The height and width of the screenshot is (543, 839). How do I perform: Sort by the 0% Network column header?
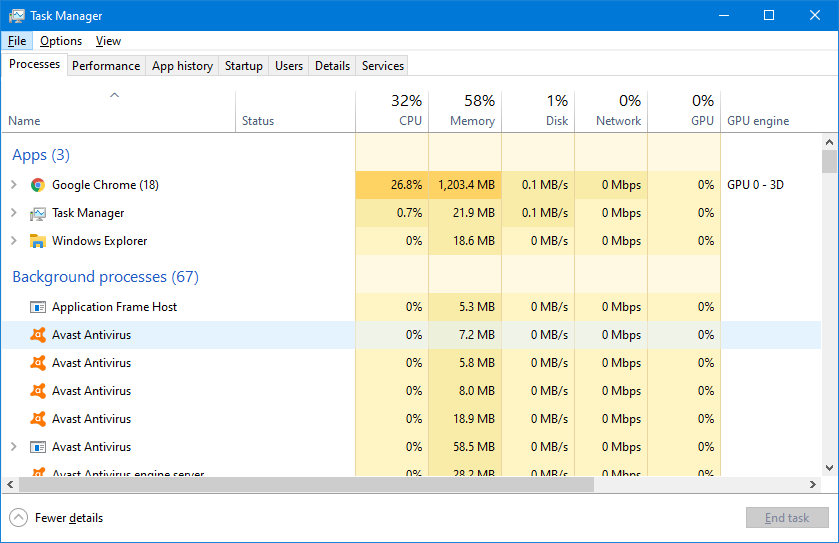(611, 111)
